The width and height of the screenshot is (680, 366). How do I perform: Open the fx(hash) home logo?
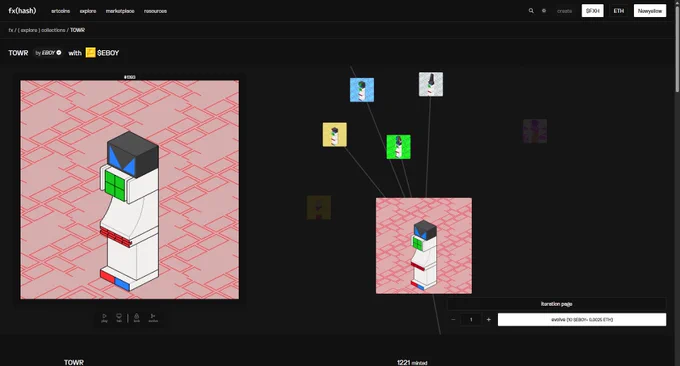click(x=22, y=10)
